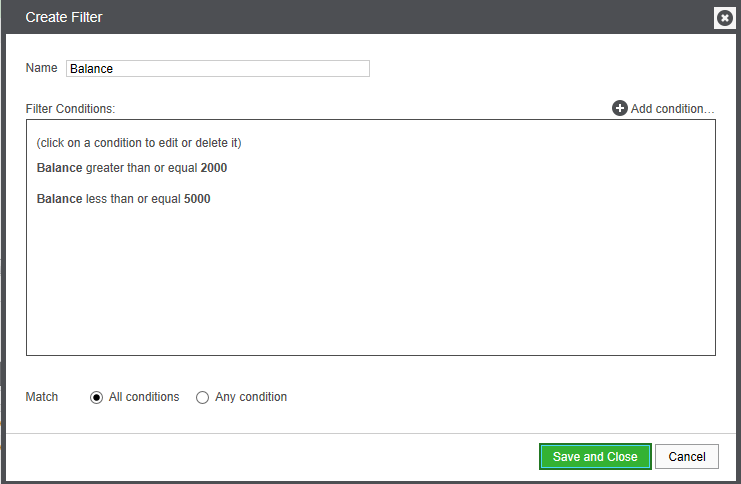Click the Name field label
The width and height of the screenshot is (741, 484).
(x=41, y=68)
